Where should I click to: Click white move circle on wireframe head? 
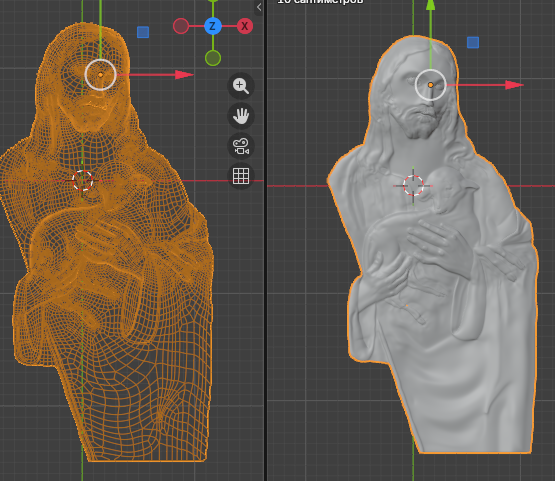pos(101,75)
